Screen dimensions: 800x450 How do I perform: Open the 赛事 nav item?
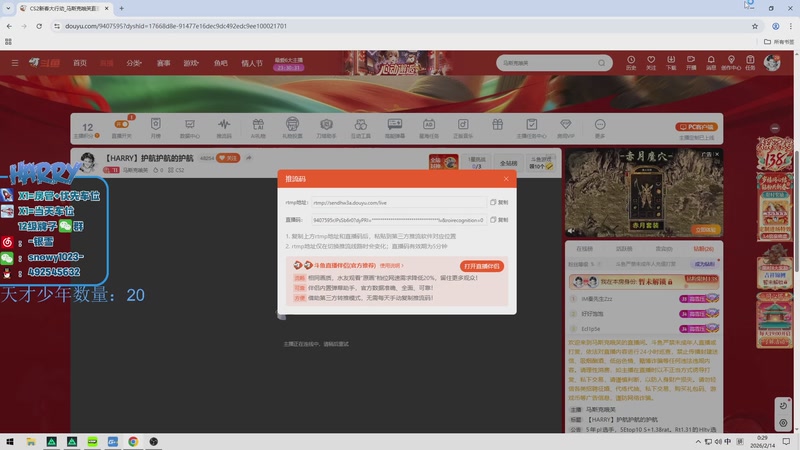coord(163,63)
